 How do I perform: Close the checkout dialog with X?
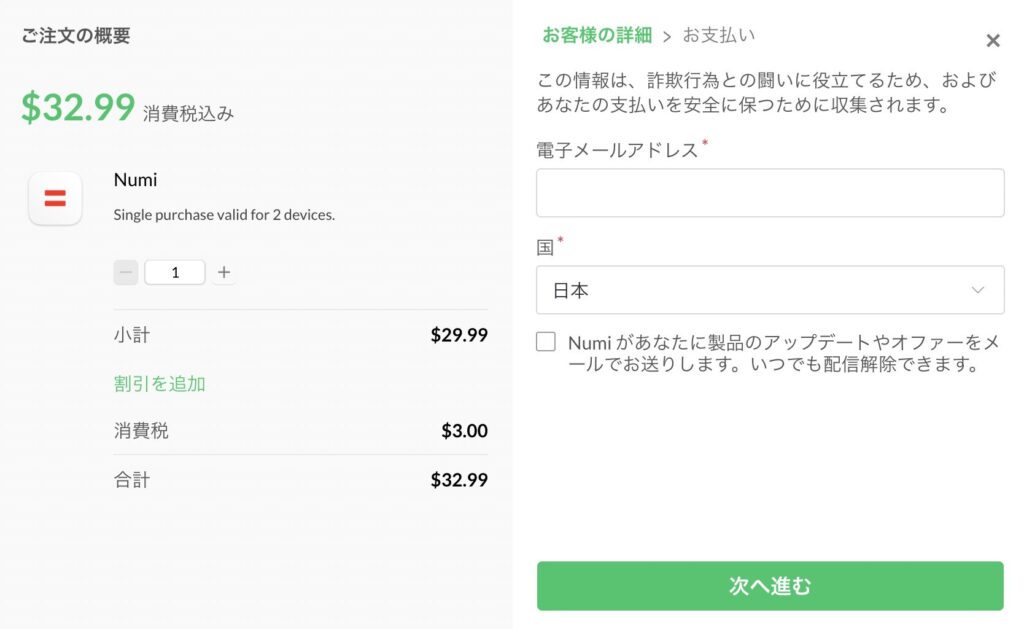(x=993, y=40)
